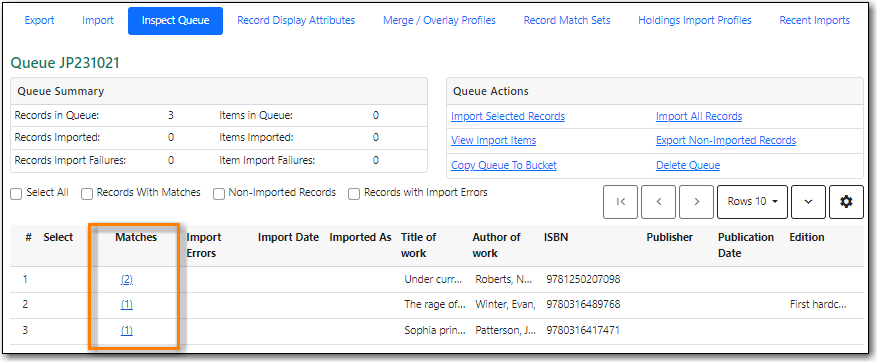Click edition cell First hardc...
The image size is (877, 362).
[818, 305]
